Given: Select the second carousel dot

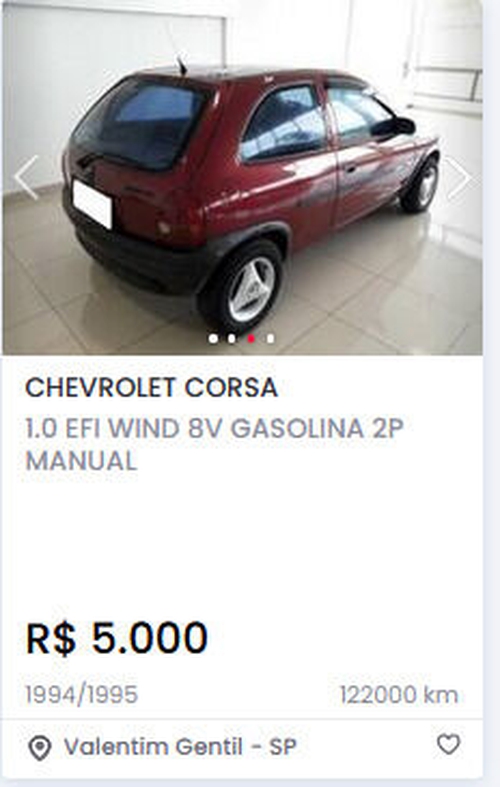Looking at the screenshot, I should click(x=231, y=339).
